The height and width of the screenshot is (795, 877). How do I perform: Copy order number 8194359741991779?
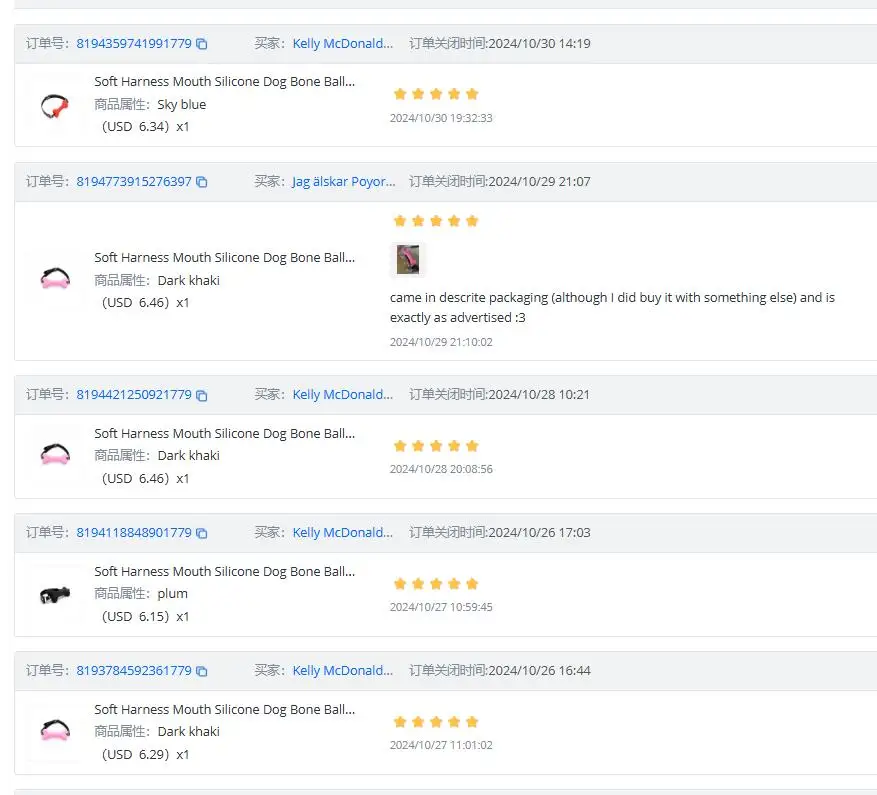point(202,44)
